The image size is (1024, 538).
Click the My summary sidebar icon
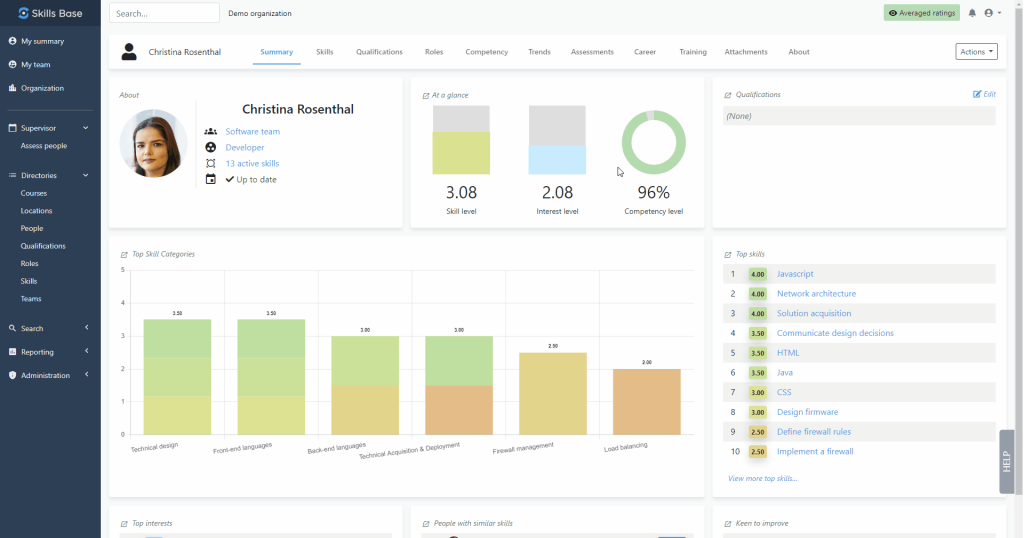(x=13, y=41)
